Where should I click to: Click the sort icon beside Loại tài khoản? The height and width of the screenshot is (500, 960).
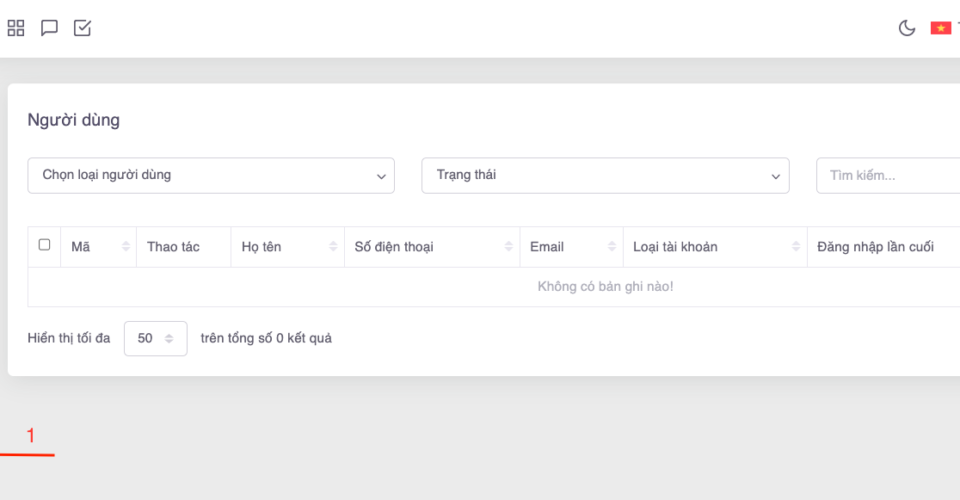click(796, 247)
